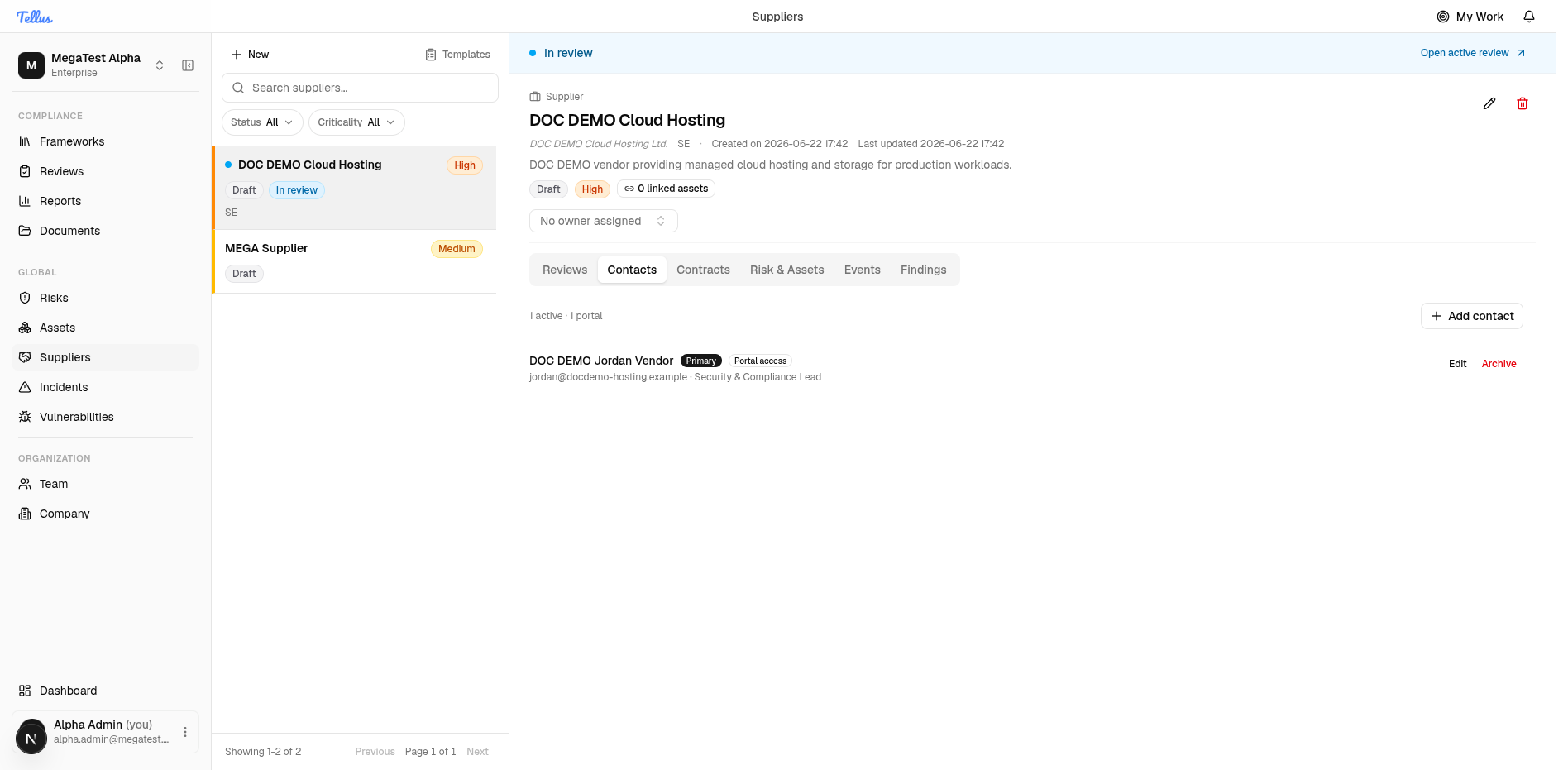Open user menu three-dot icon
This screenshot has width=1568, height=770.
tap(185, 732)
